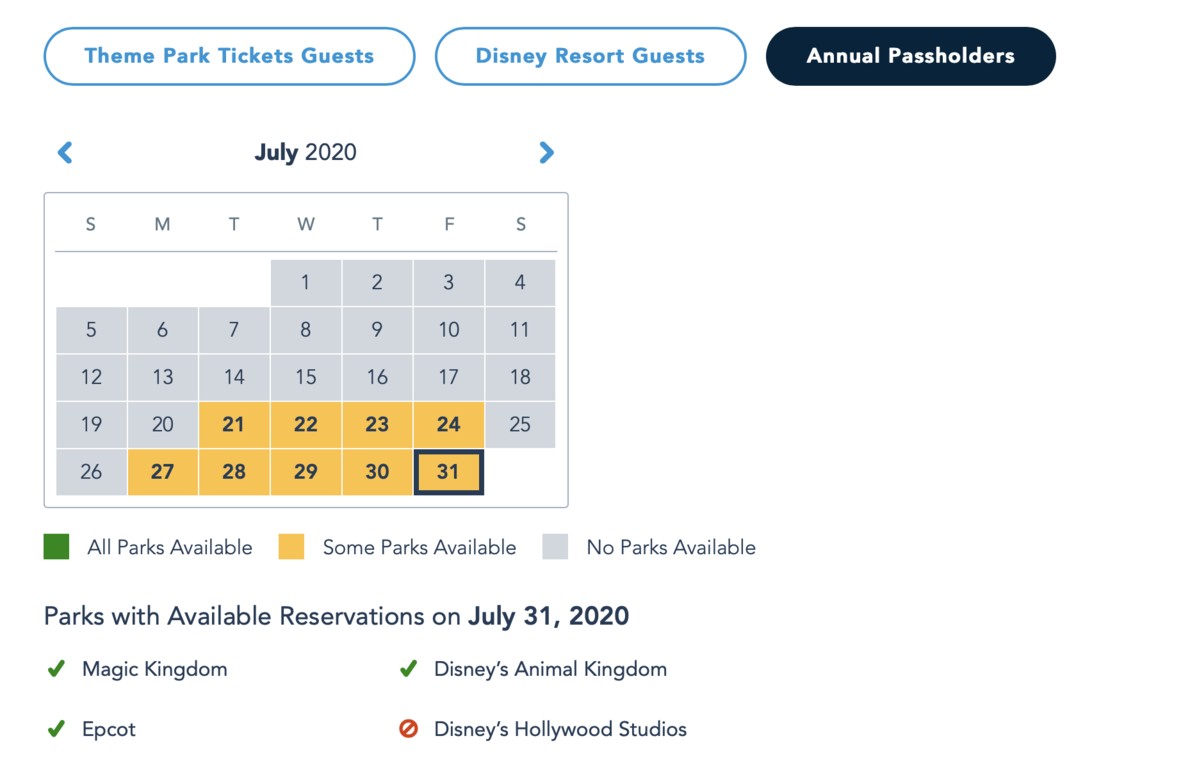Click checkmark beside Disney's Animal Kingdom
1190x768 pixels.
(408, 669)
